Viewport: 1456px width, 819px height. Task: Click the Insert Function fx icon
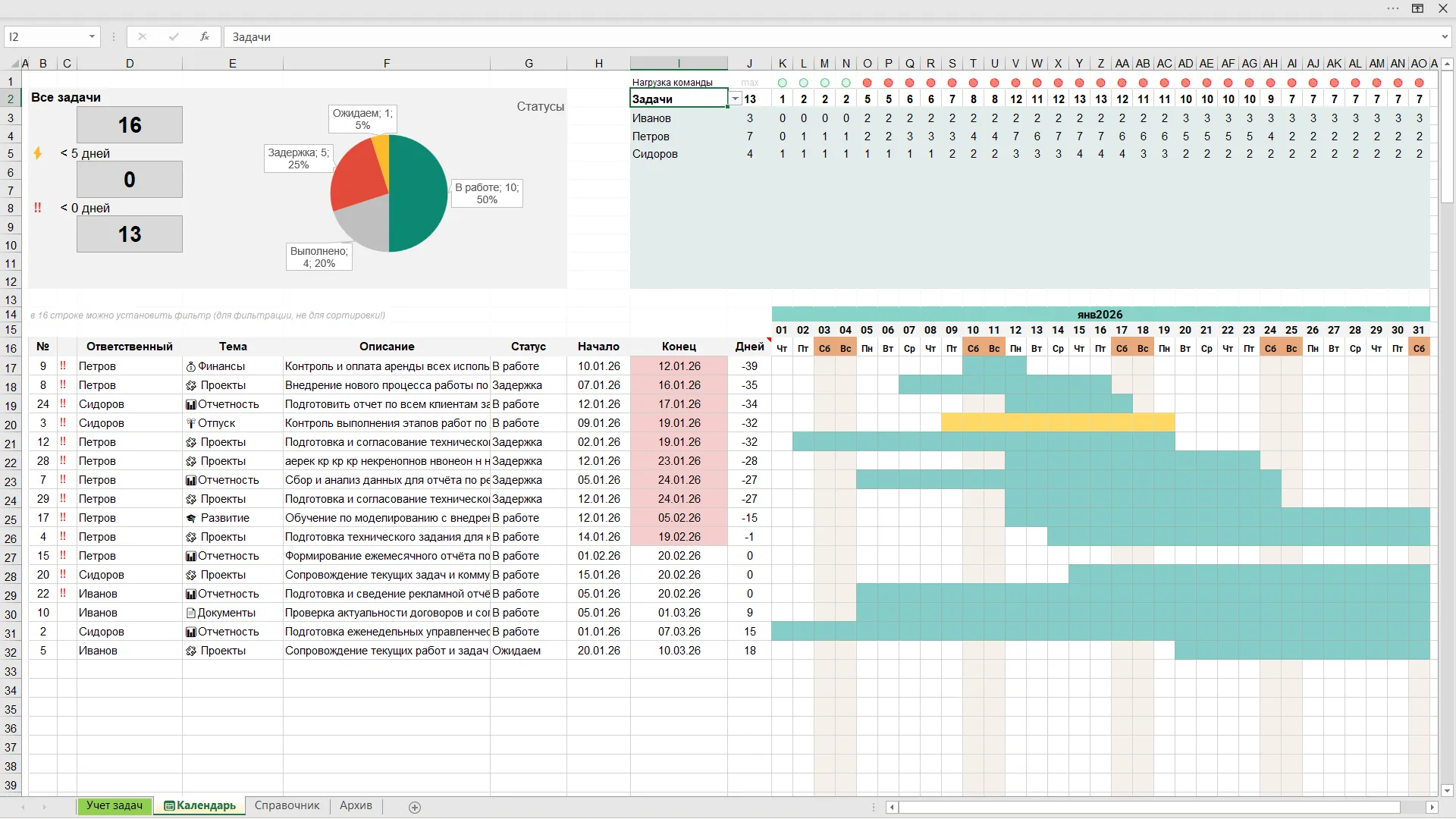pyautogui.click(x=205, y=36)
